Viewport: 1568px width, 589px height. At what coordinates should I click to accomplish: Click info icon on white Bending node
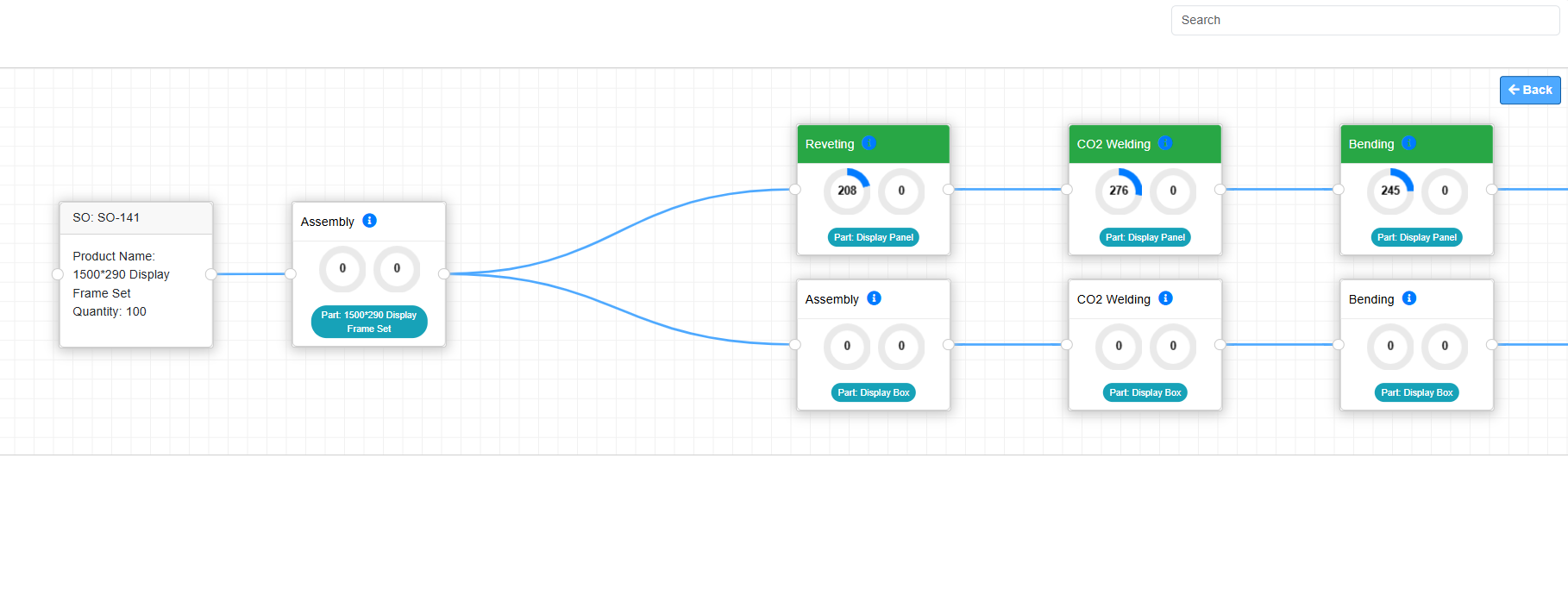coord(1409,298)
